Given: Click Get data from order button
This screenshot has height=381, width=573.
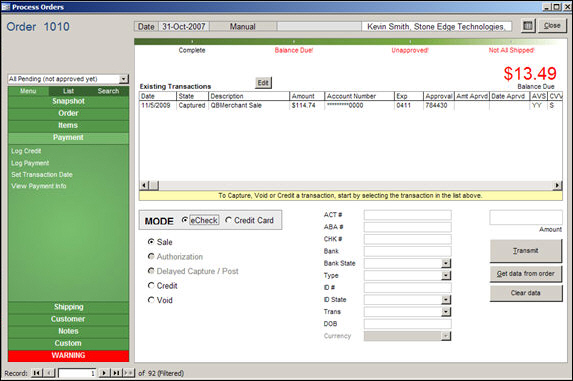Looking at the screenshot, I should pos(525,274).
